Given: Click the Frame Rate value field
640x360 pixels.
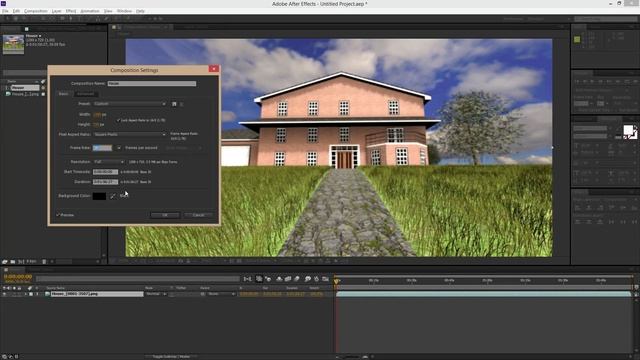Looking at the screenshot, I should click(102, 148).
